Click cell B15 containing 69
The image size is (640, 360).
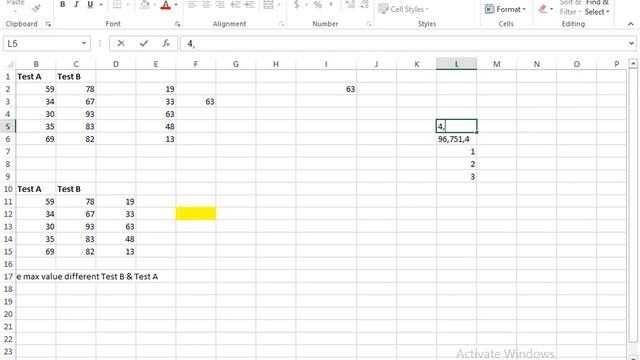[36, 252]
